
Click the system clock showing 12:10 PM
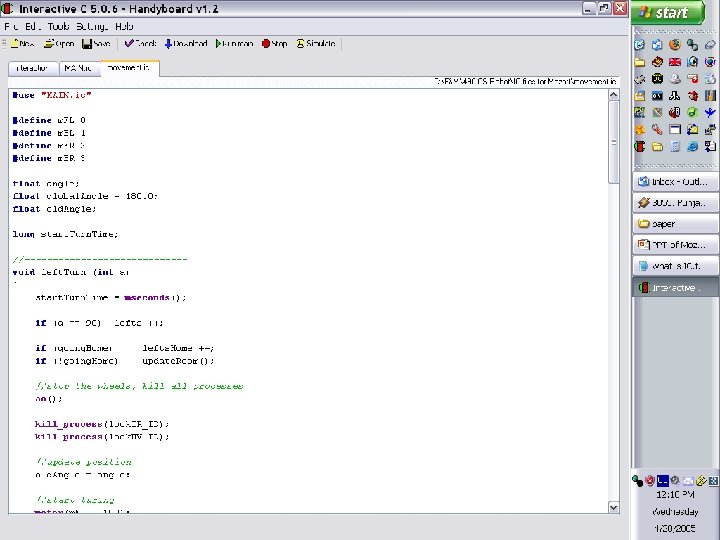[675, 495]
